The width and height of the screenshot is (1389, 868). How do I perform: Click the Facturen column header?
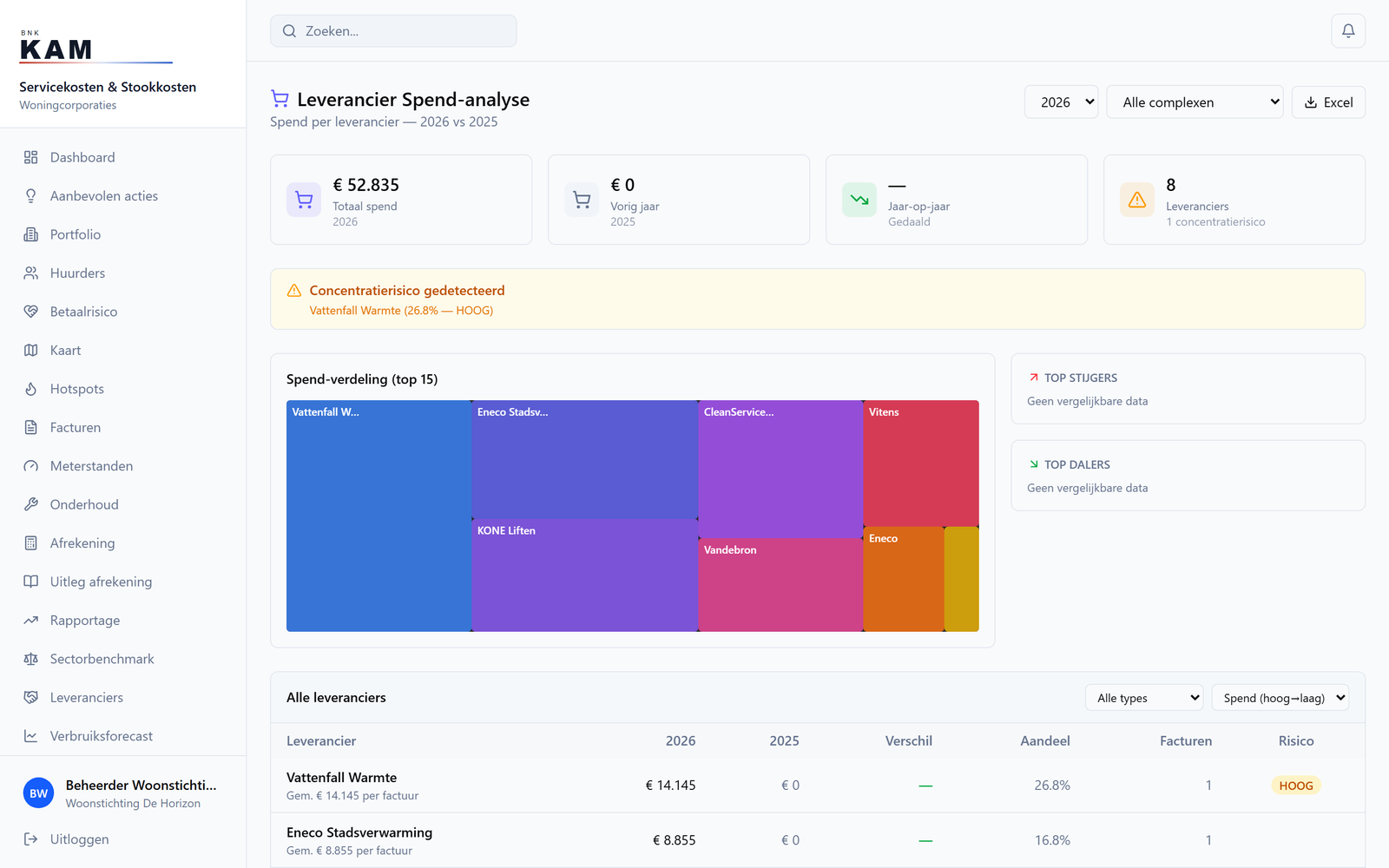pyautogui.click(x=1186, y=741)
